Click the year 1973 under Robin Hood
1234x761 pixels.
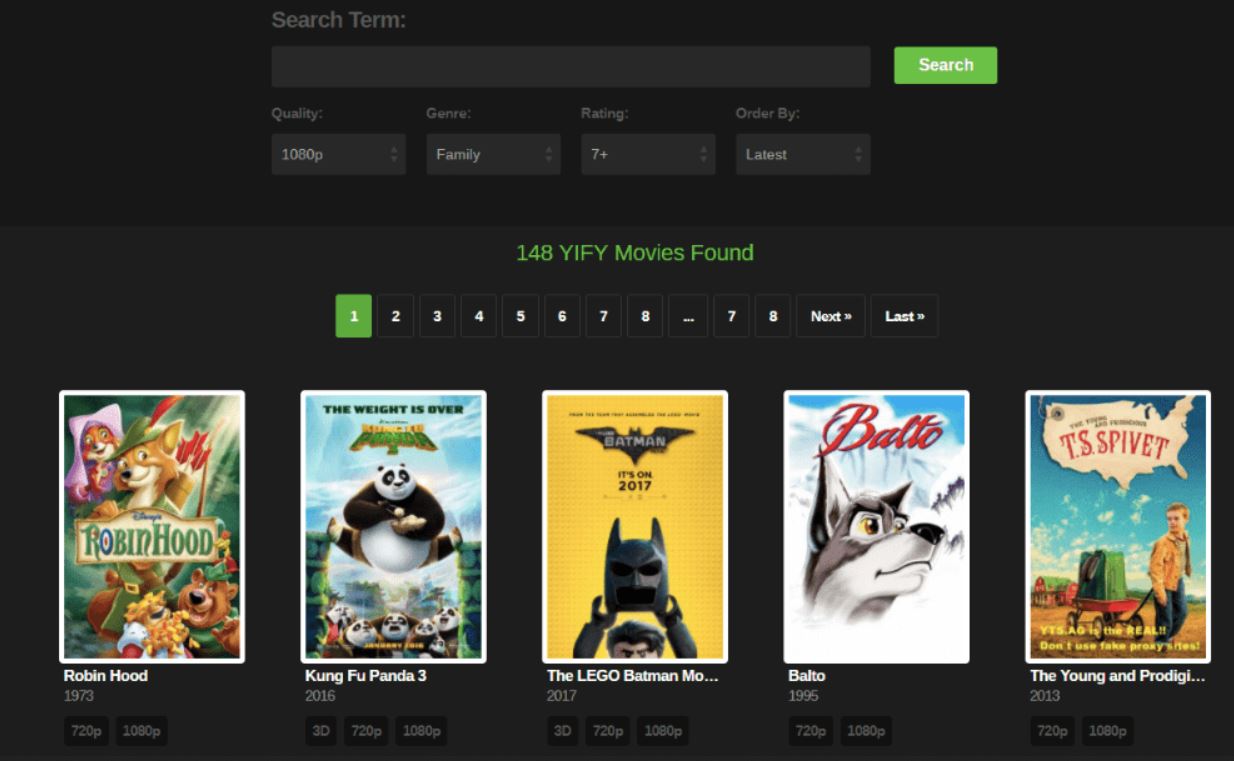79,696
